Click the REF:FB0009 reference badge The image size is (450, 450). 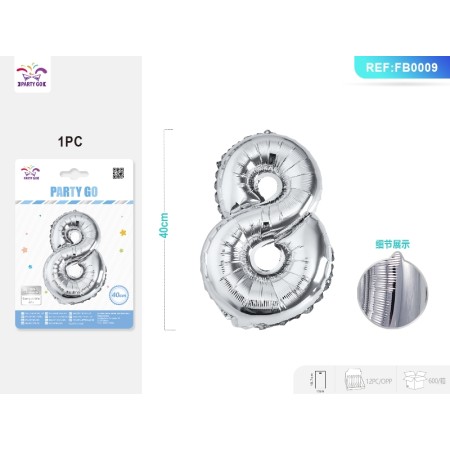pos(402,67)
